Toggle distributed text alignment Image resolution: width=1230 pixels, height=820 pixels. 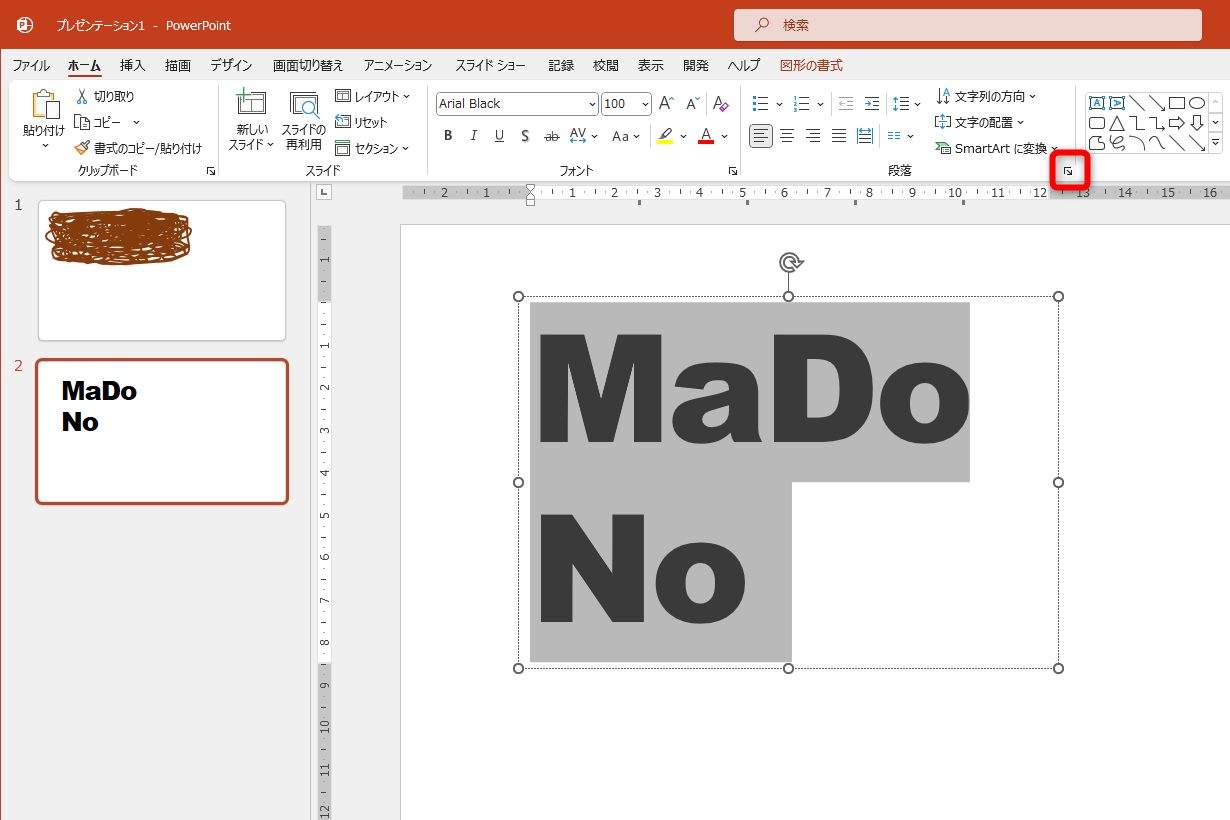[x=865, y=136]
